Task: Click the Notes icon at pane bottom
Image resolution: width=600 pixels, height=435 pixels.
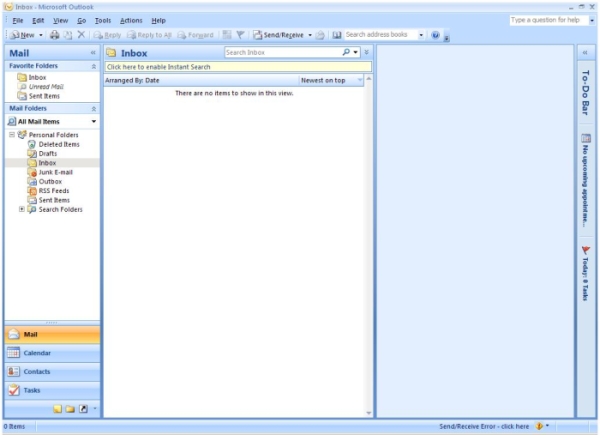Action: click(57, 409)
